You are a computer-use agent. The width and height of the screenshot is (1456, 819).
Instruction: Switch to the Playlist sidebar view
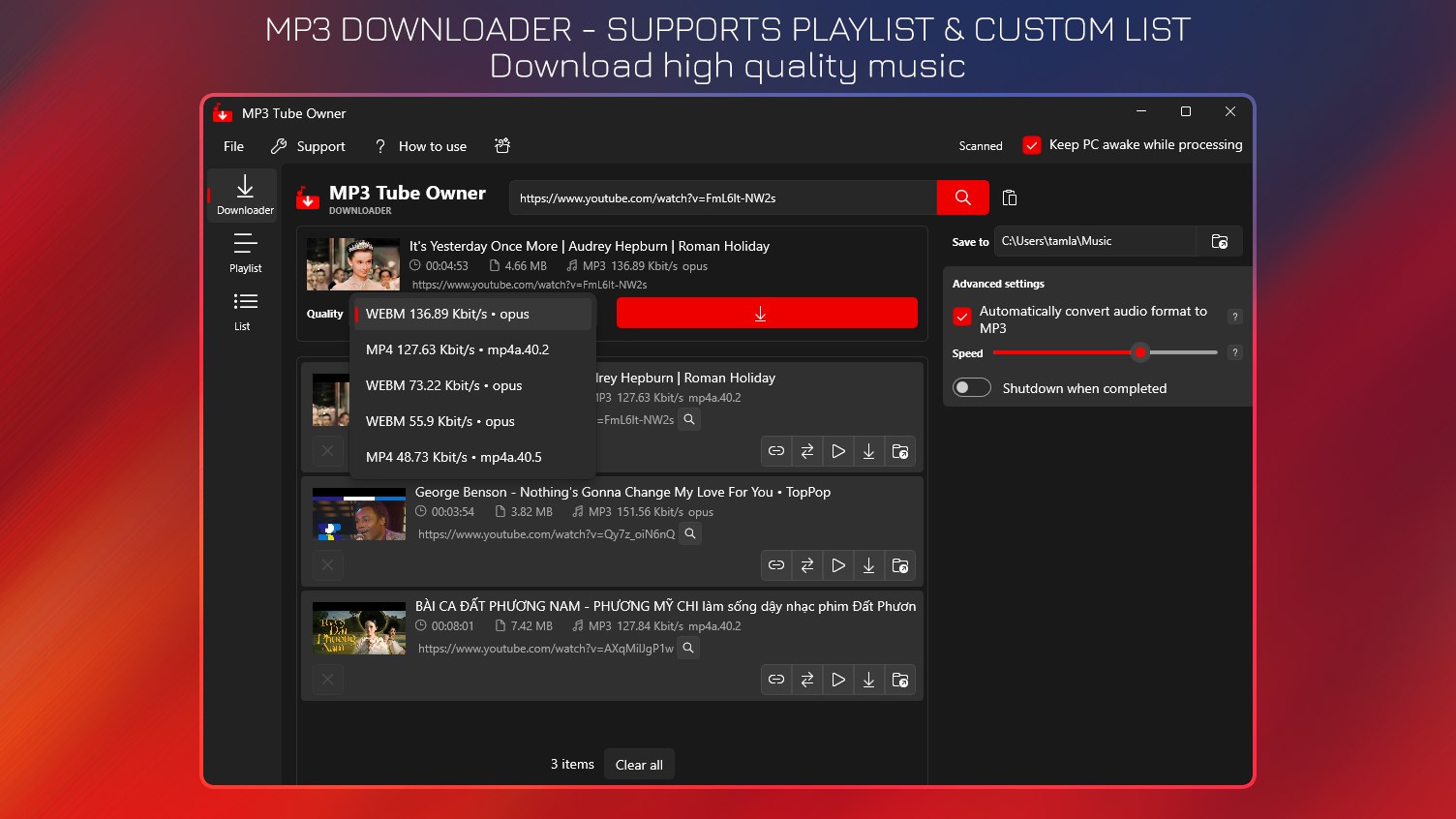pos(245,254)
